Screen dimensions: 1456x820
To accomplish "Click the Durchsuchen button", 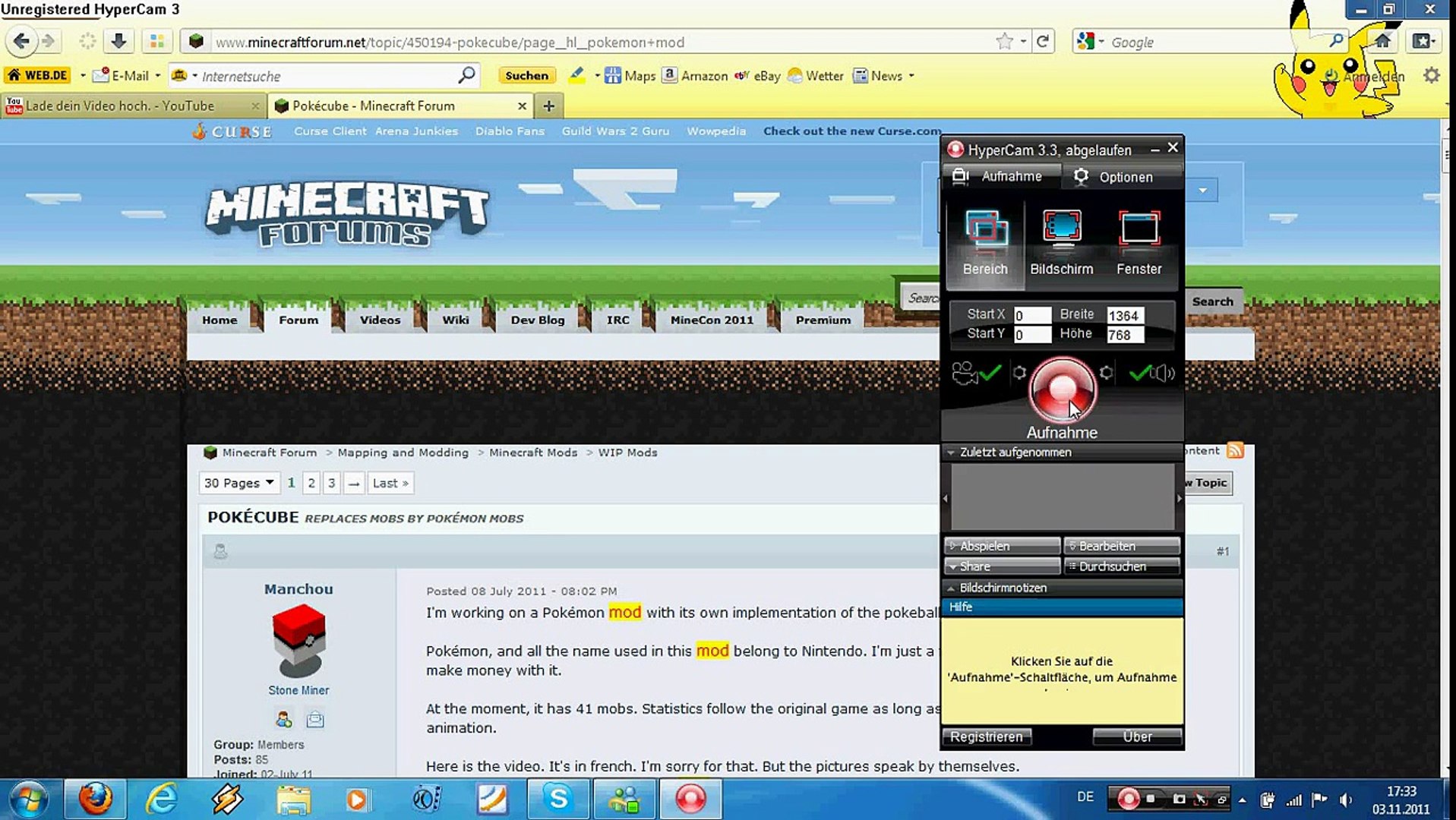I will (x=1122, y=566).
